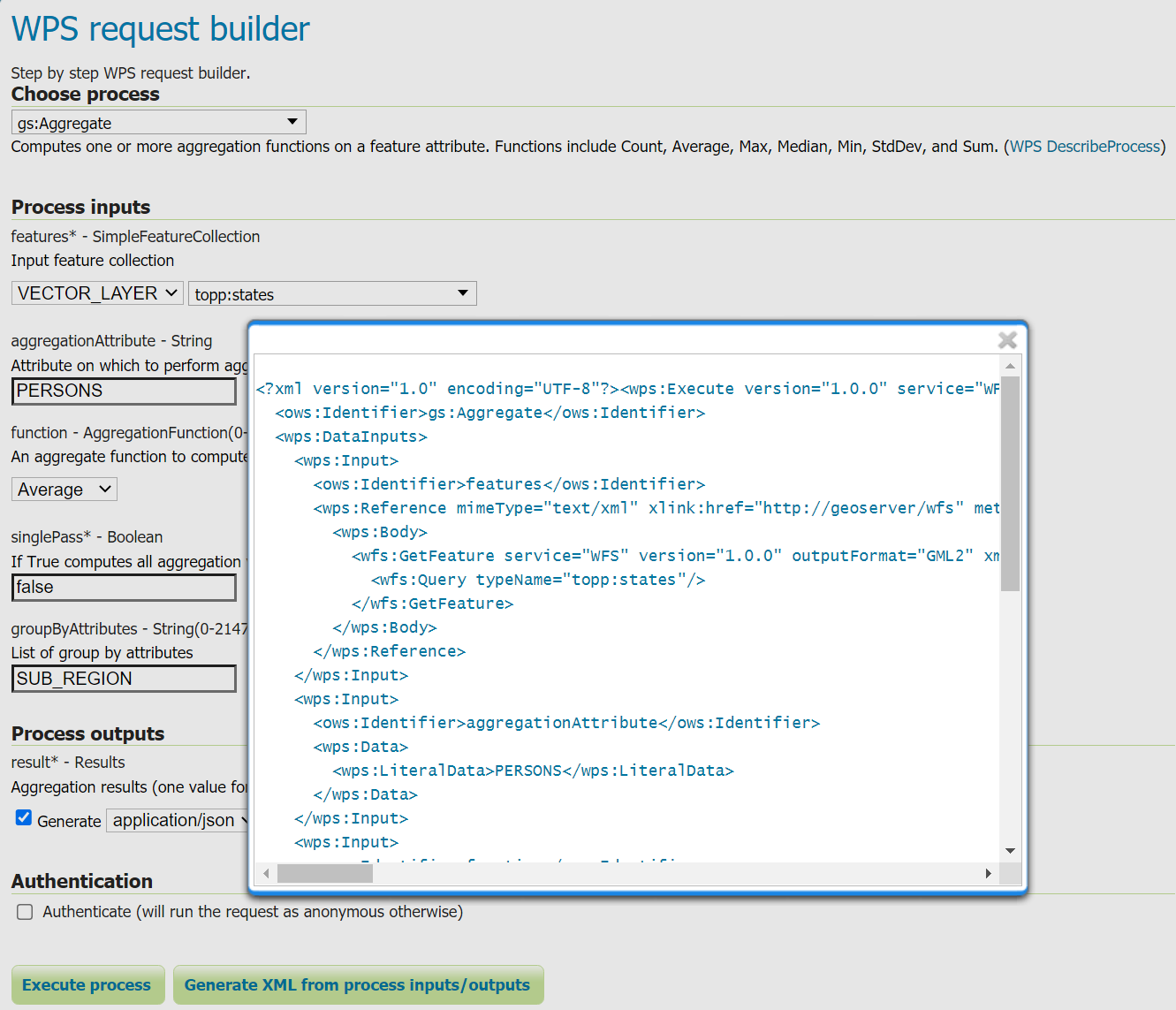Expand the topp:states layer dropdown
The width and height of the screenshot is (1176, 1010).
tap(332, 294)
